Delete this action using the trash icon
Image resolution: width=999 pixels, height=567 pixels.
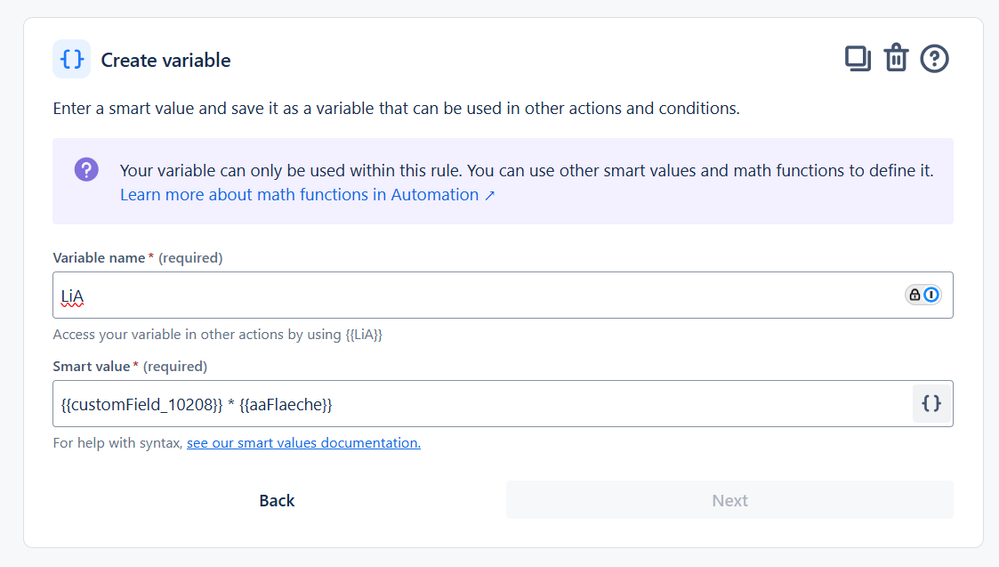click(x=896, y=59)
